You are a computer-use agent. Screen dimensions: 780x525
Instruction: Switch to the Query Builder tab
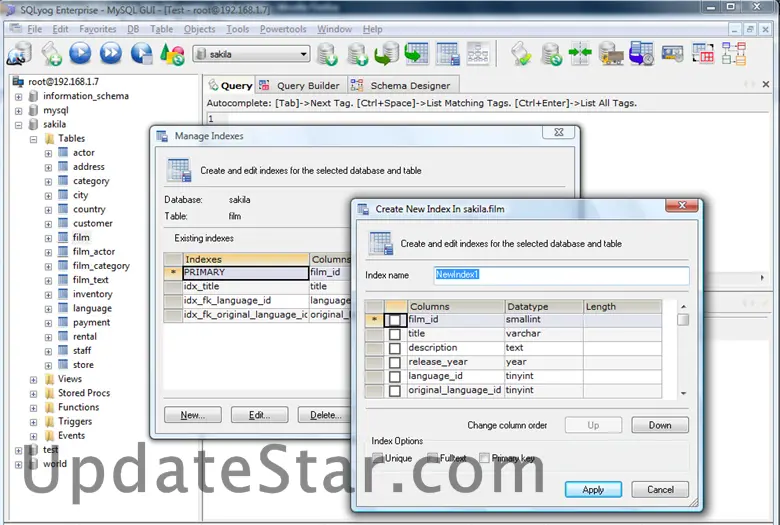[300, 86]
